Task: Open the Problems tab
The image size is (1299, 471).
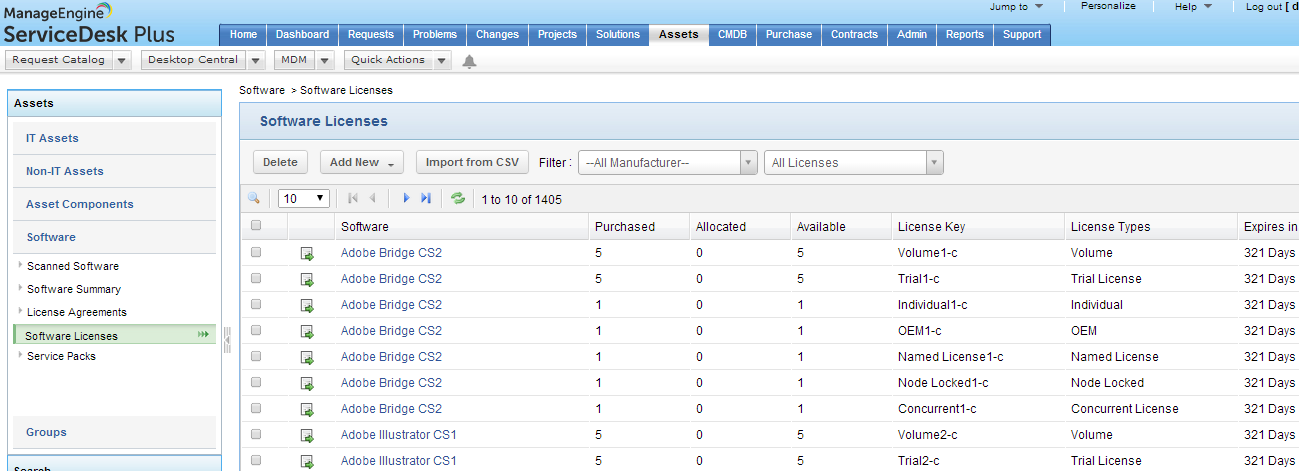Action: [x=435, y=34]
